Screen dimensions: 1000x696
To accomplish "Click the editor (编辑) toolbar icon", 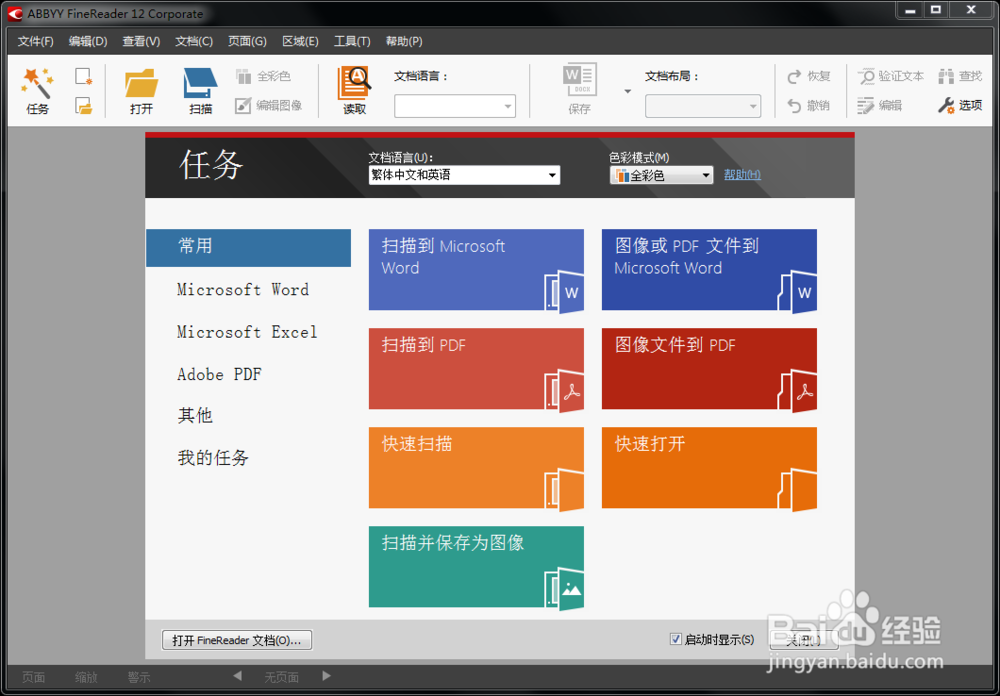I will pos(879,105).
